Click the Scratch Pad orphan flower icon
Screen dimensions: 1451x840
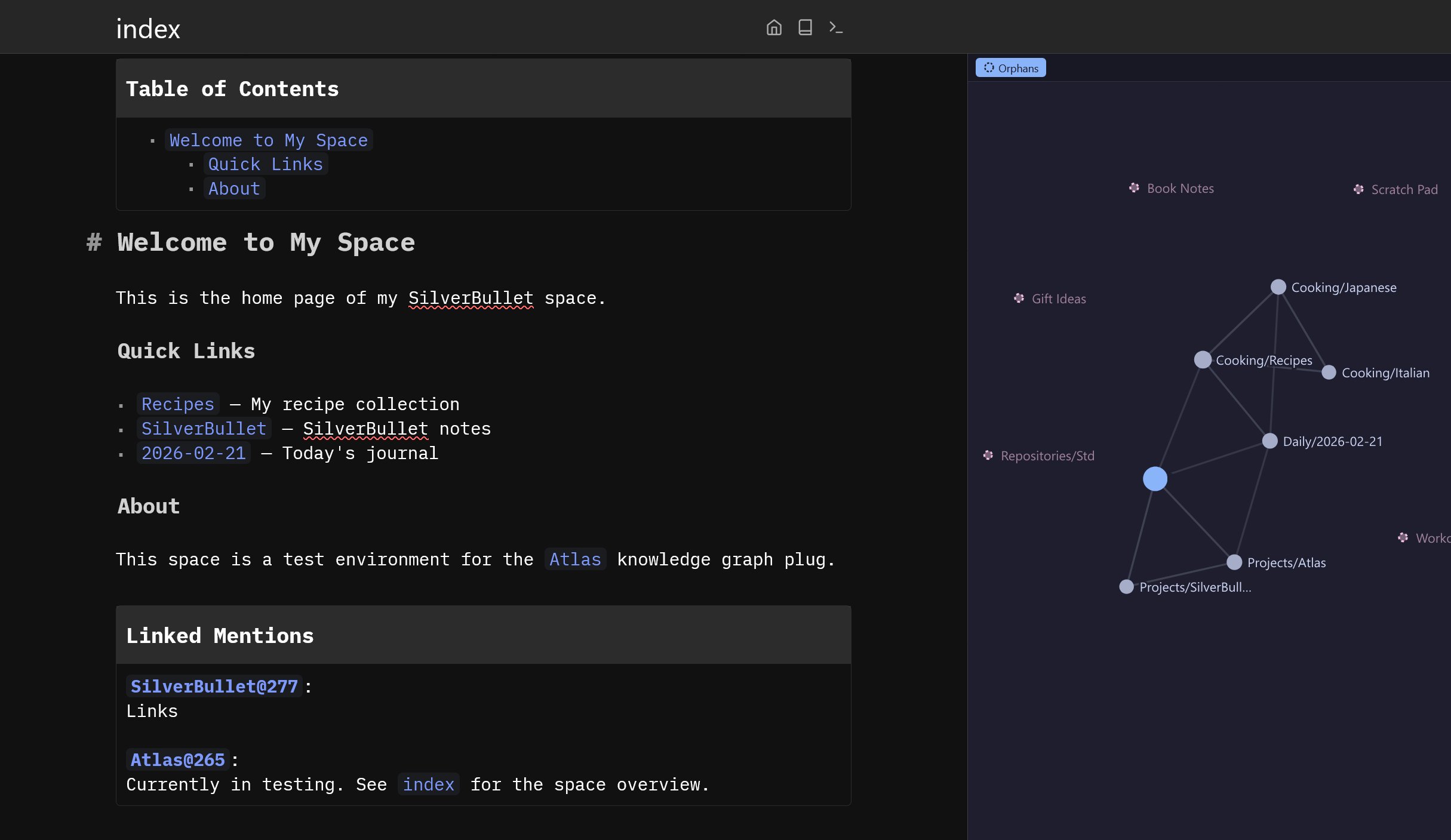point(1358,189)
